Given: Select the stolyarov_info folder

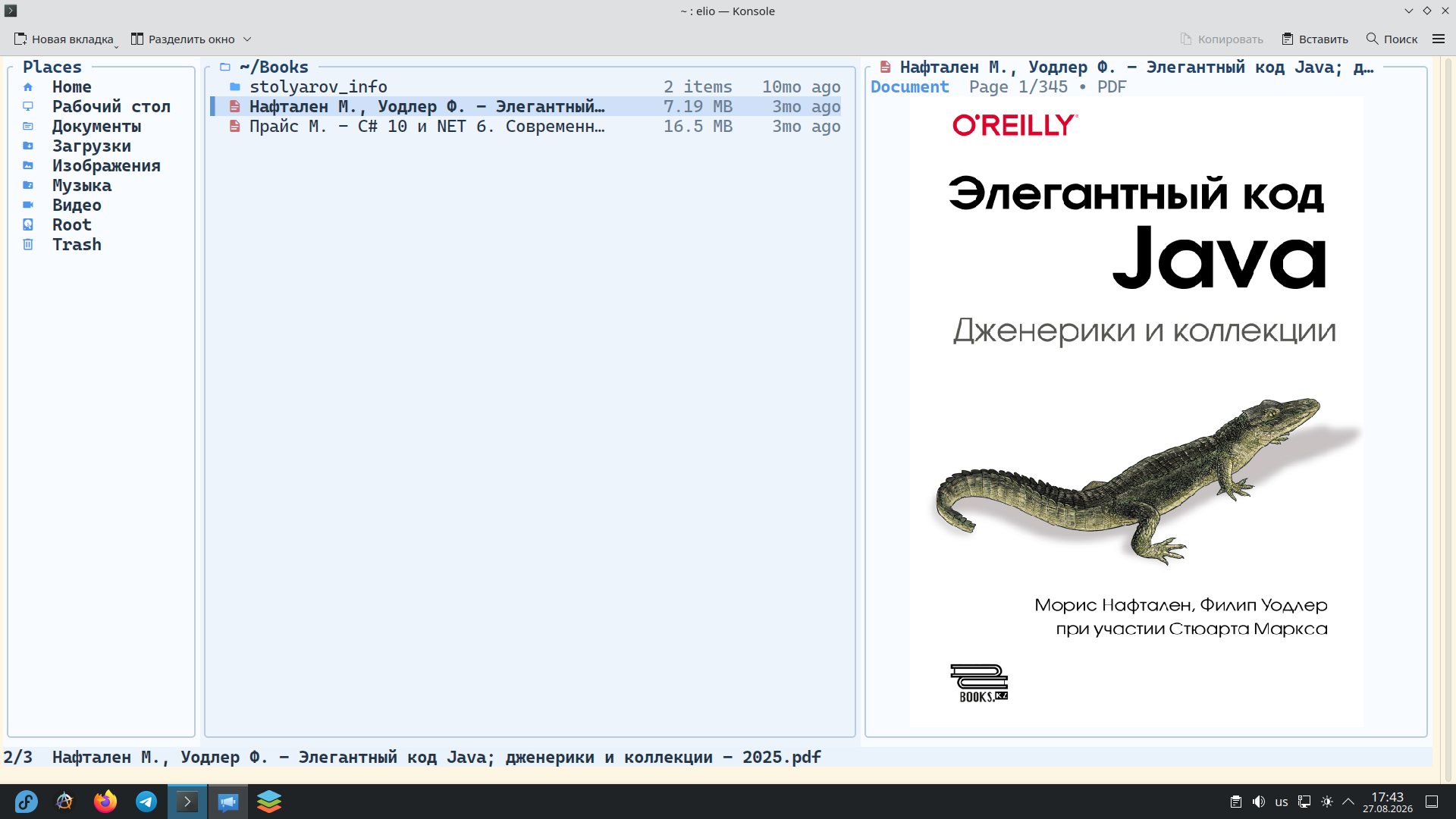Looking at the screenshot, I should 526,87.
